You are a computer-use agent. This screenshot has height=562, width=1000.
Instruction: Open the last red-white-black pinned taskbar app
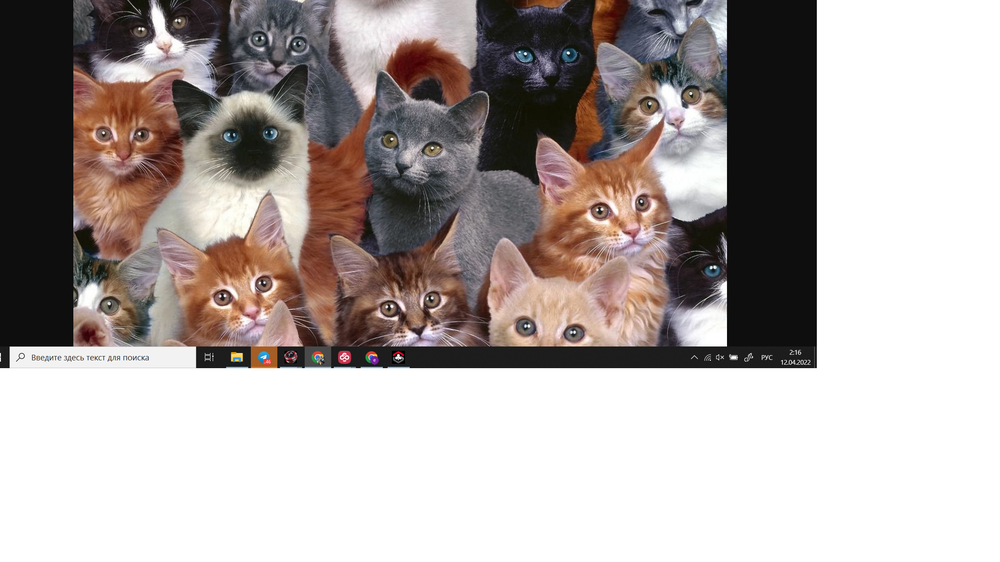pos(398,357)
